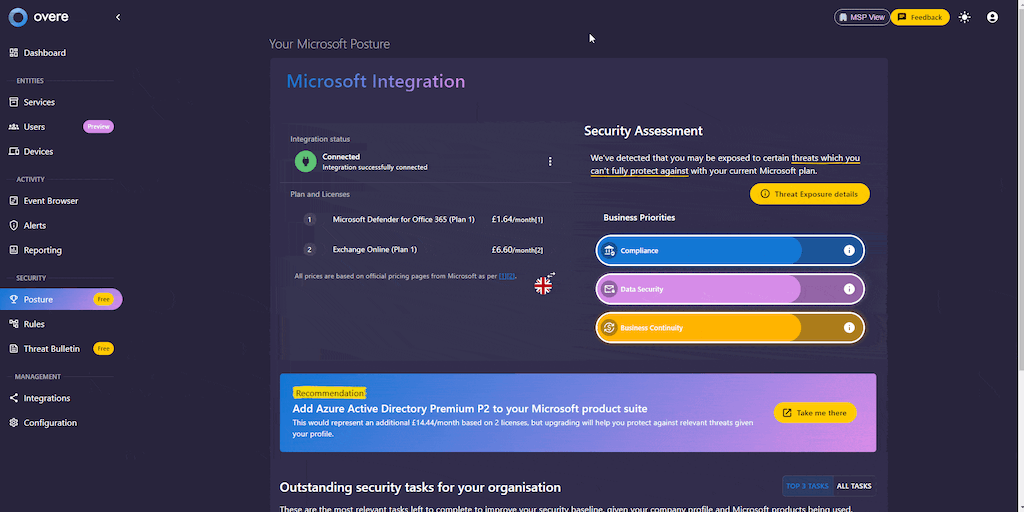Image resolution: width=1024 pixels, height=512 pixels.
Task: Click the overe logo icon
Action: (17, 17)
